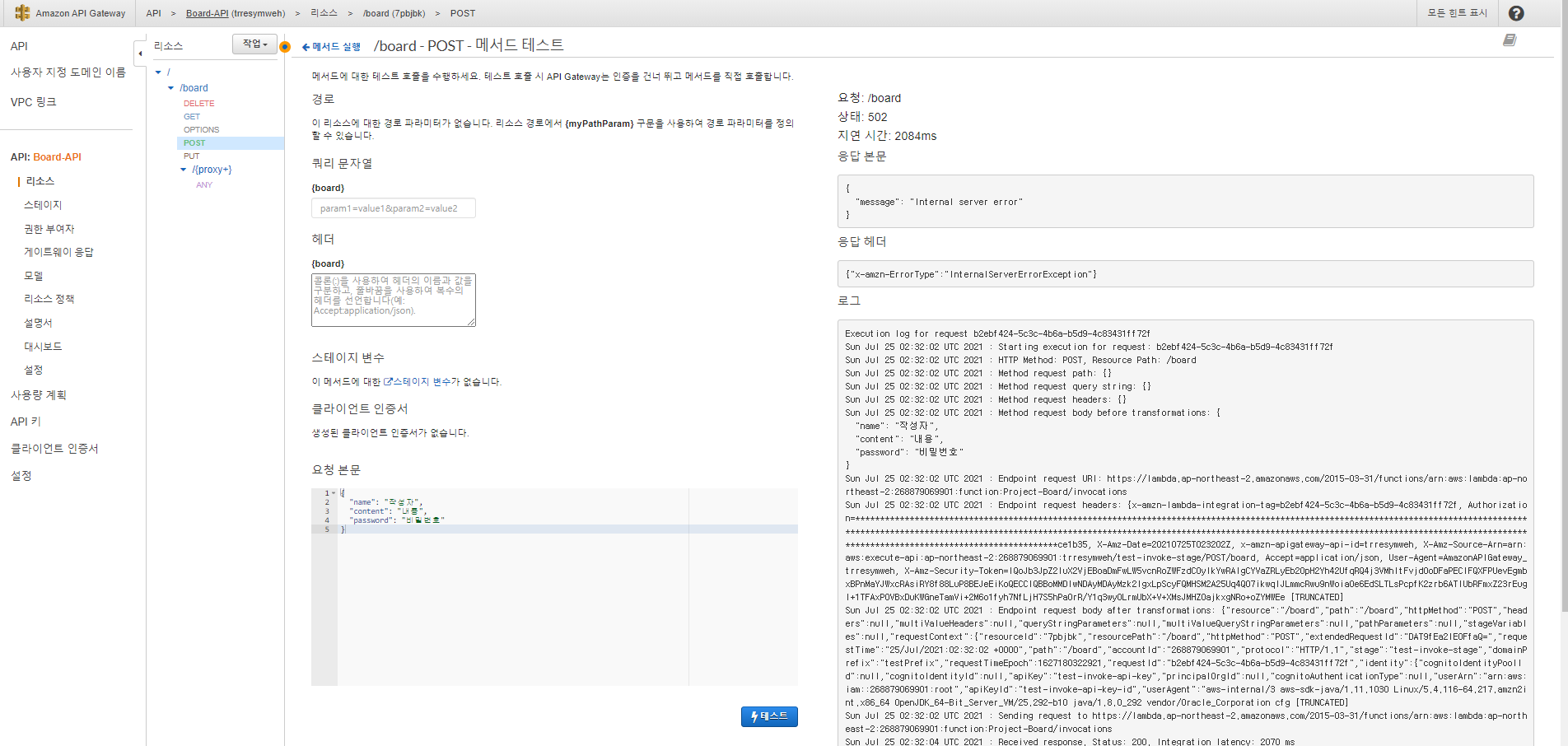Viewport: 1568px width, 746px height.
Task: Open the 작업 actions dropdown
Action: coord(254,44)
